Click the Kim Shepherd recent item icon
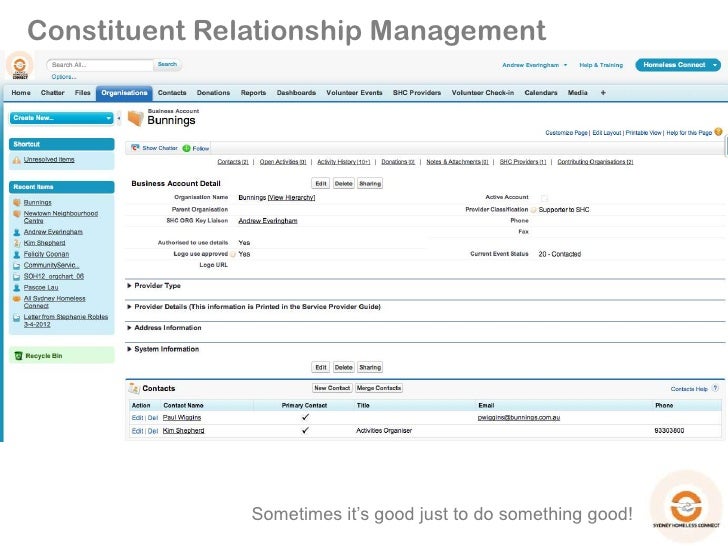Viewport: 728px width, 546px height. [x=17, y=243]
